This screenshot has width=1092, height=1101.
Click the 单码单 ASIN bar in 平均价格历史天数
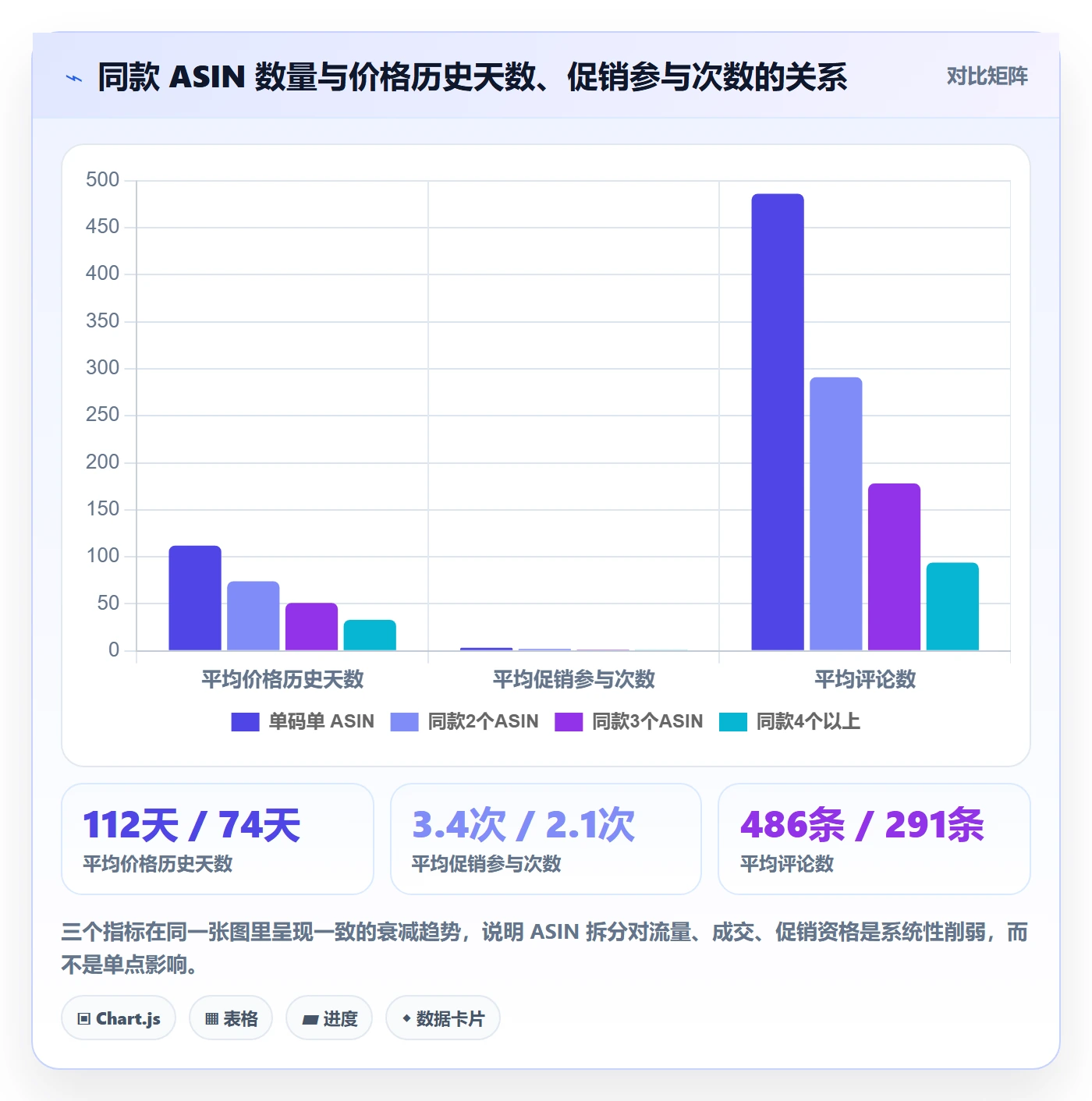[x=195, y=598]
